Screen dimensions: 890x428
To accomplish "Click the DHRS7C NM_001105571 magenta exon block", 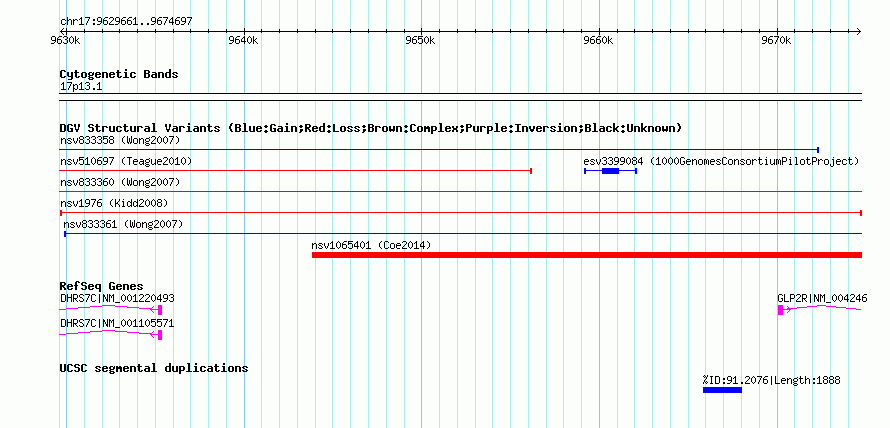I will pos(160,335).
